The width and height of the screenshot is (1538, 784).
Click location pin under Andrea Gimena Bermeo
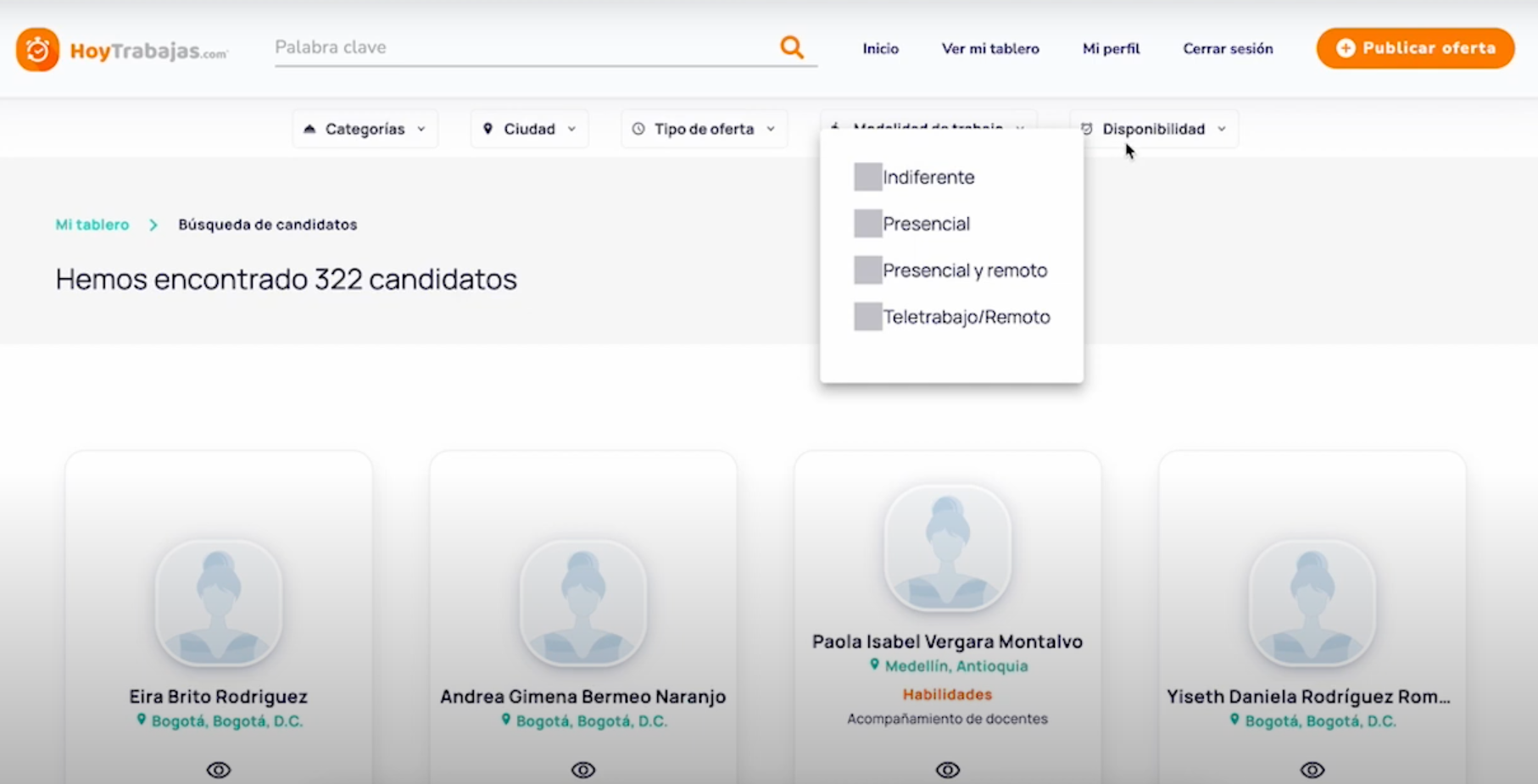pos(506,720)
